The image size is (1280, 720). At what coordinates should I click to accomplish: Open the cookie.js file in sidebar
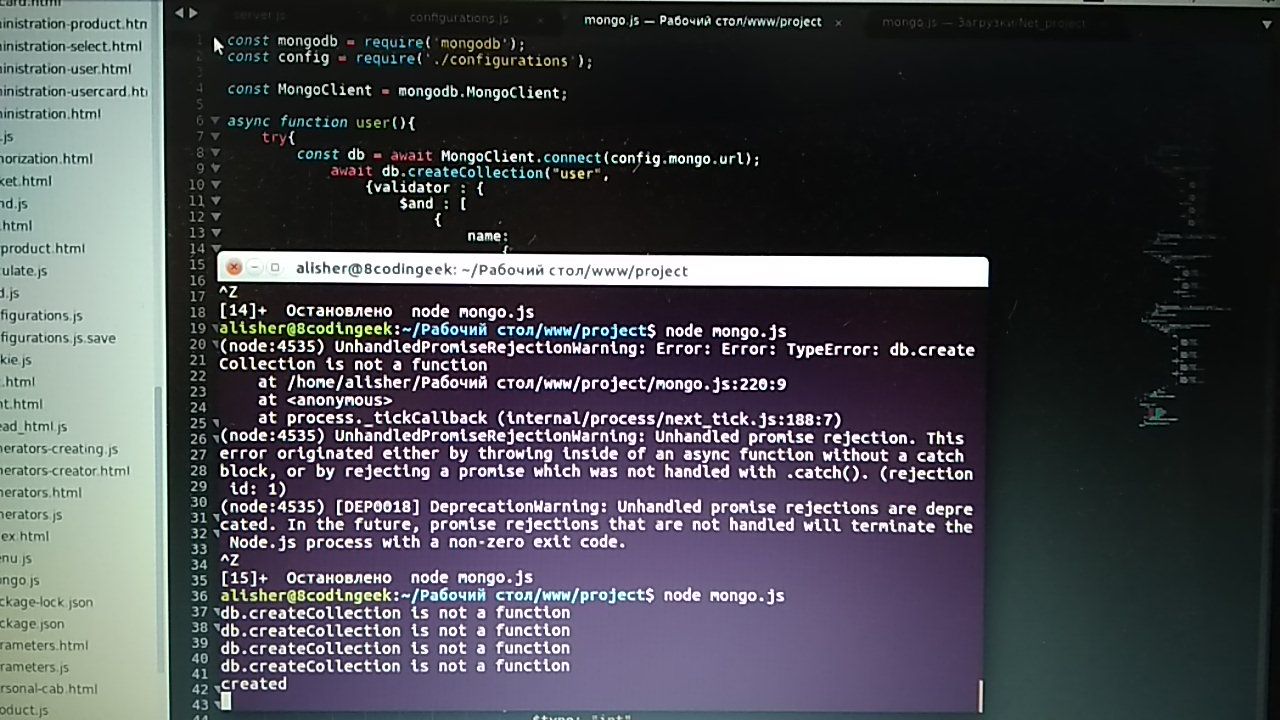pos(17,360)
